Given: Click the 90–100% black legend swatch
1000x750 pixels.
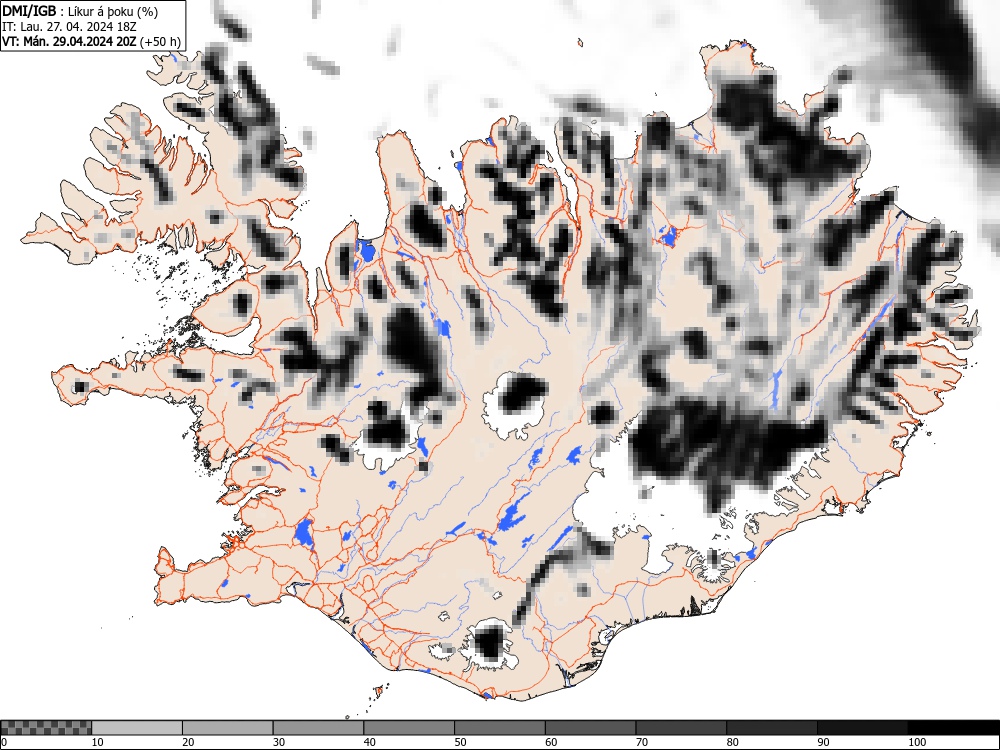Looking at the screenshot, I should pos(862,728).
